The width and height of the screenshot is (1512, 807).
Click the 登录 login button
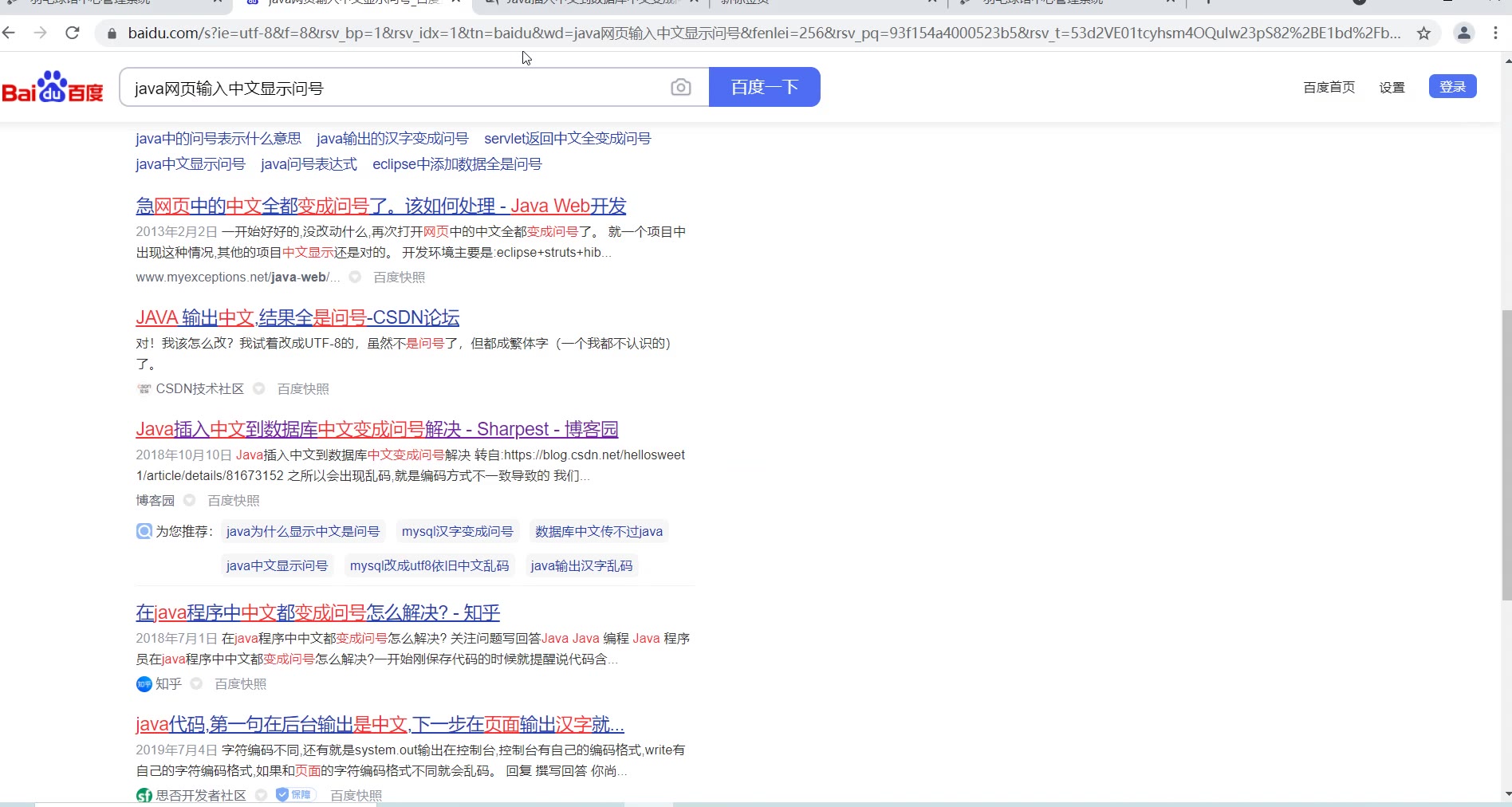[x=1453, y=86]
